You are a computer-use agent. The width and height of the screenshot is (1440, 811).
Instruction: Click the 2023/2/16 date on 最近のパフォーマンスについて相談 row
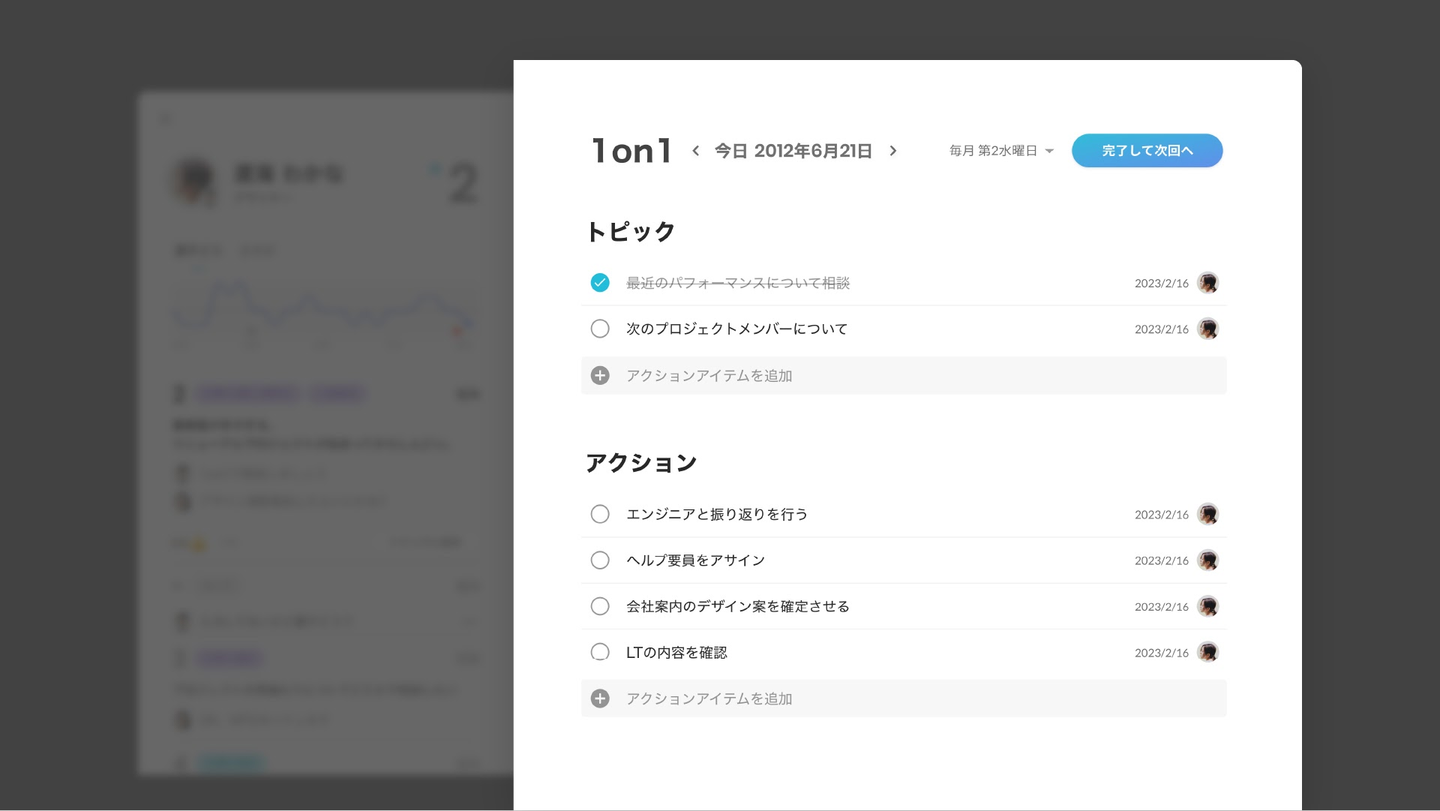click(x=1162, y=284)
